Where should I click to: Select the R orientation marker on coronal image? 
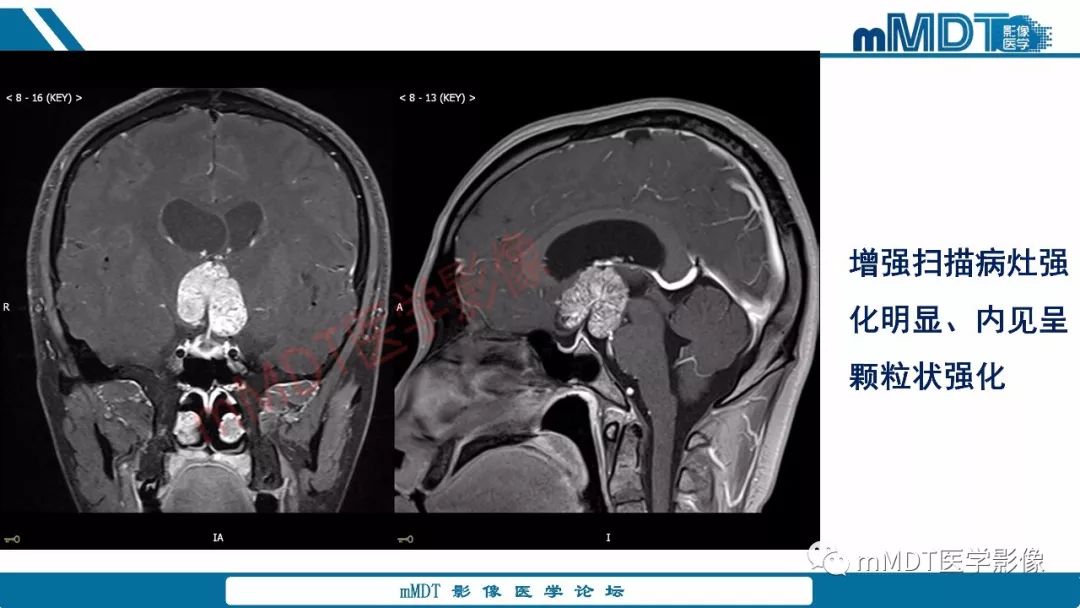coord(6,307)
